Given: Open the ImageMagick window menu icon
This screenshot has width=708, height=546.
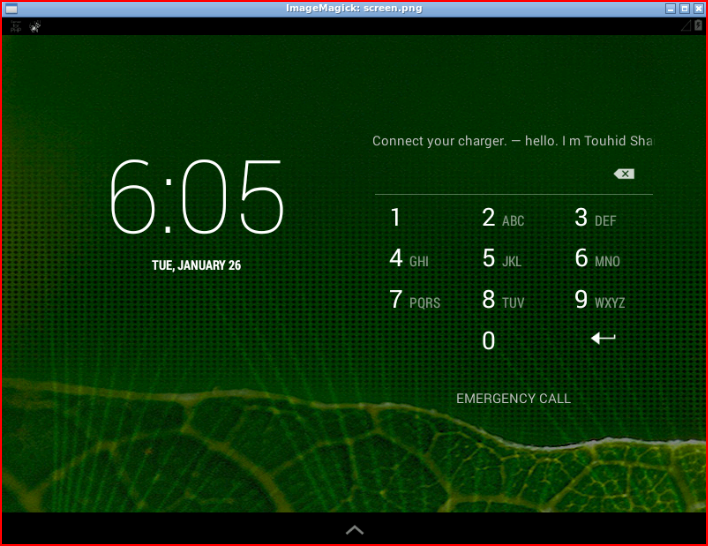Looking at the screenshot, I should tap(11, 9).
